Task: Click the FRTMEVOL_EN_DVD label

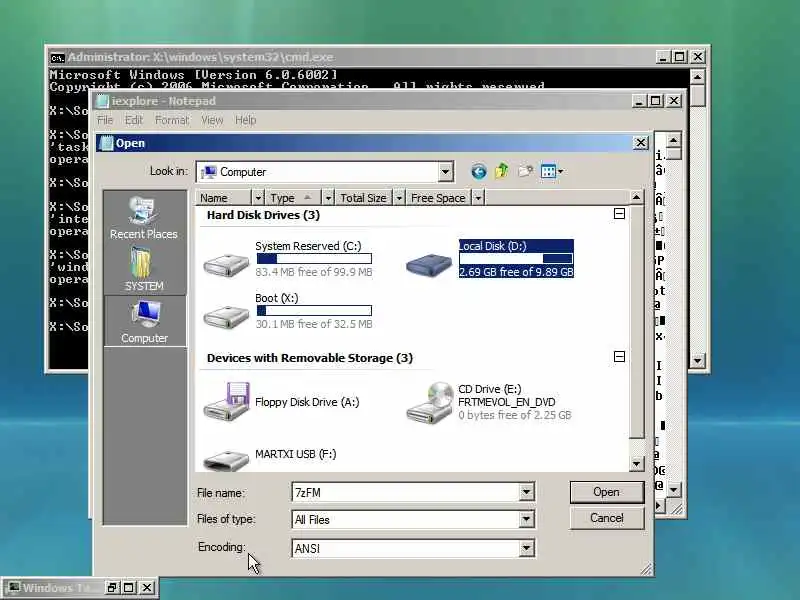Action: [x=507, y=402]
